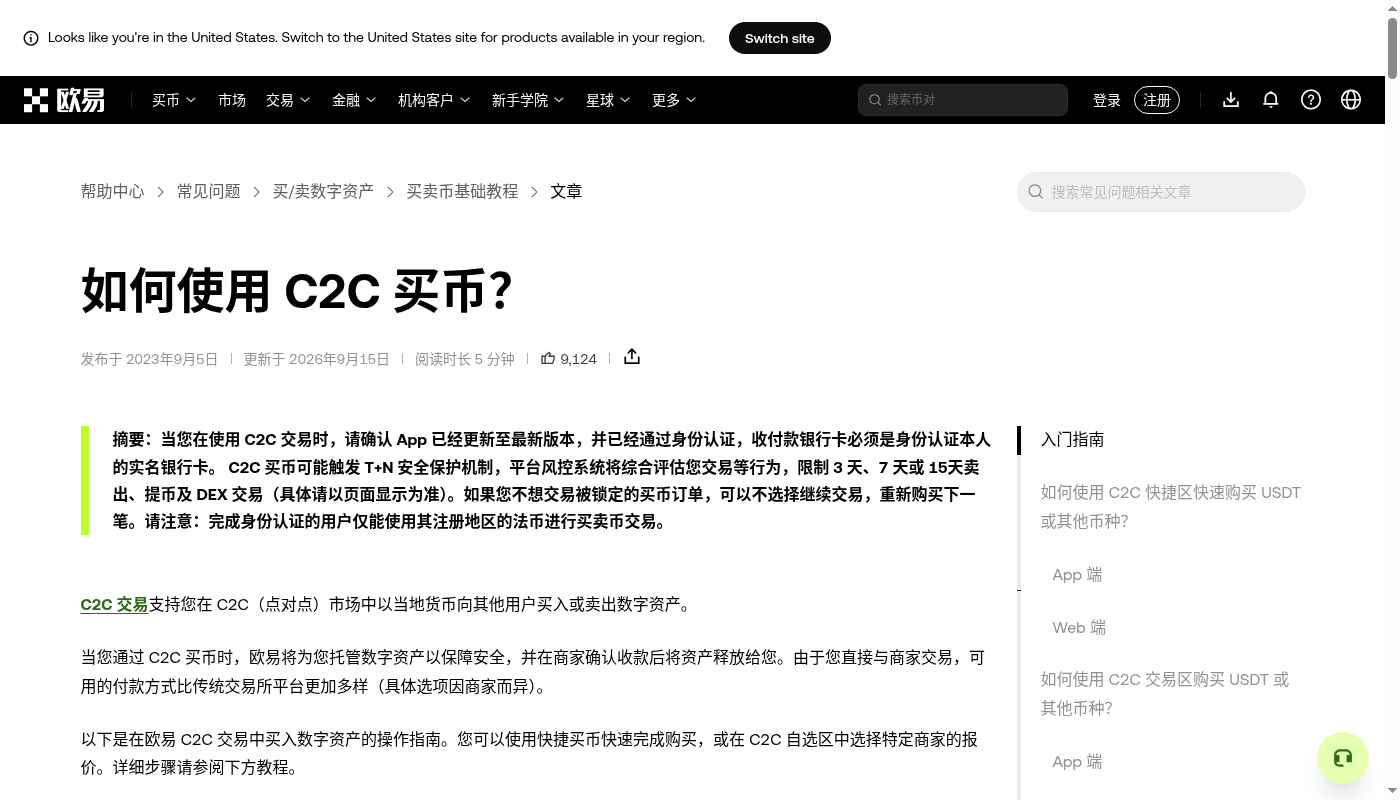Click the OKX 欧易 logo
Image resolution: width=1400 pixels, height=800 pixels.
64,100
